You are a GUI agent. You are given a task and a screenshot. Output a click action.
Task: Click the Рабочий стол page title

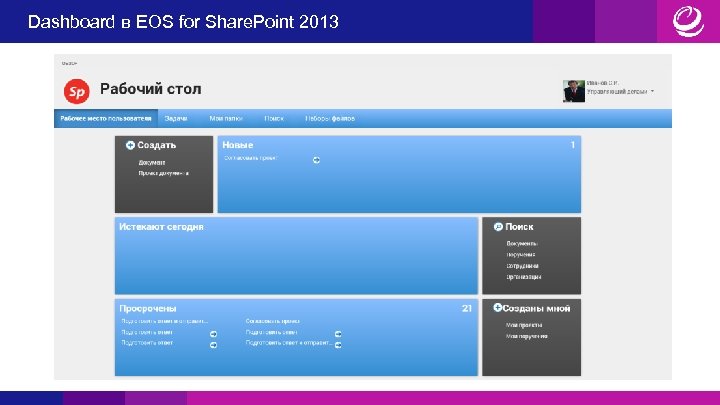point(151,89)
